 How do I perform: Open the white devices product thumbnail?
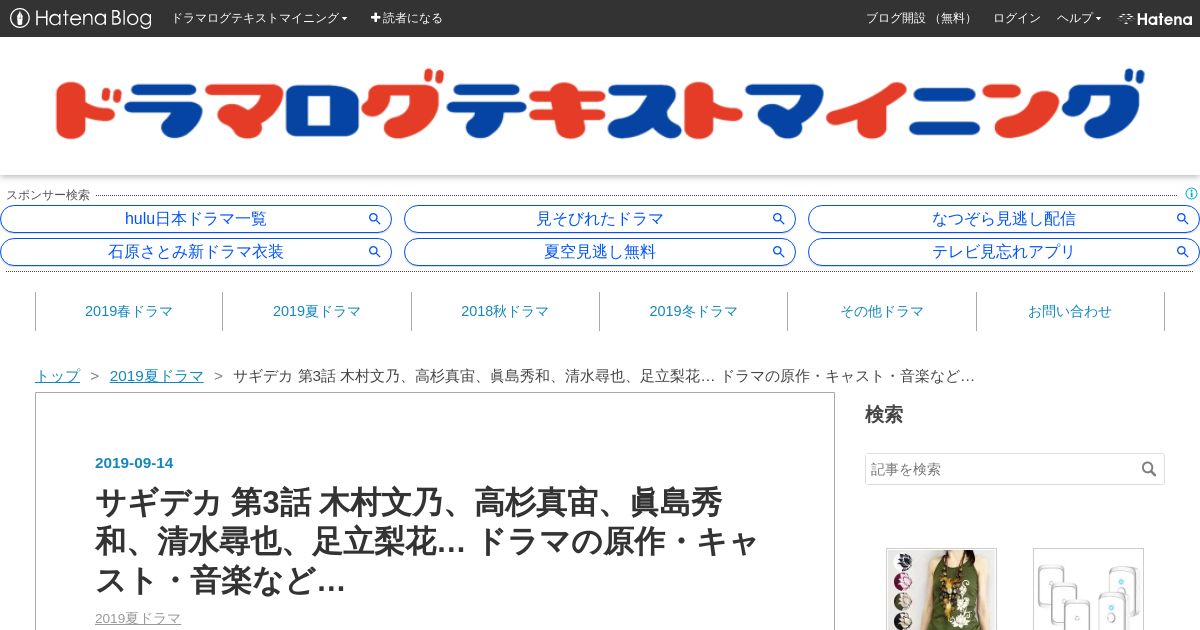point(1088,589)
